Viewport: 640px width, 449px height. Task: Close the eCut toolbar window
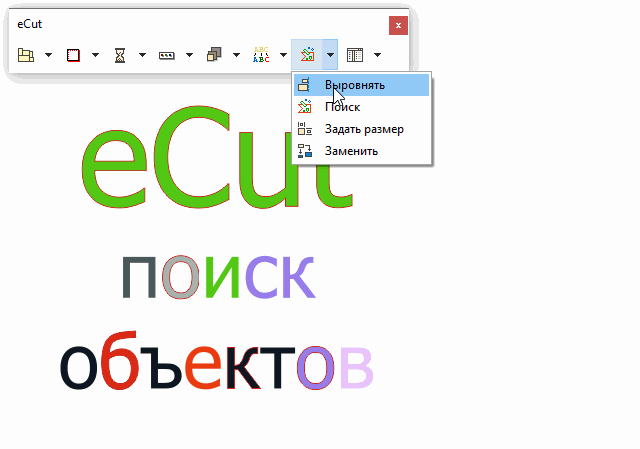(x=398, y=25)
